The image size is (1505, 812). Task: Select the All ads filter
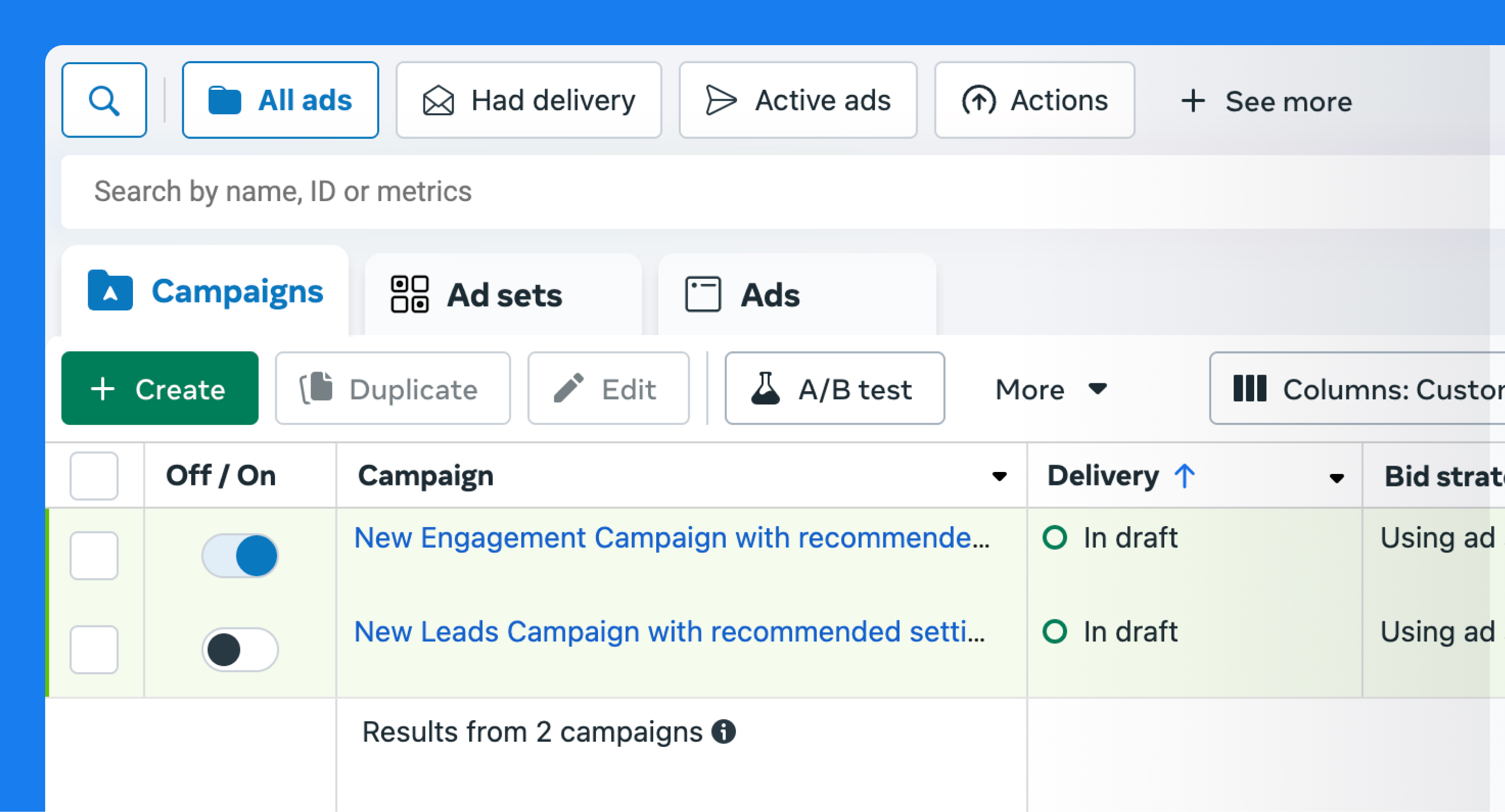pyautogui.click(x=280, y=100)
